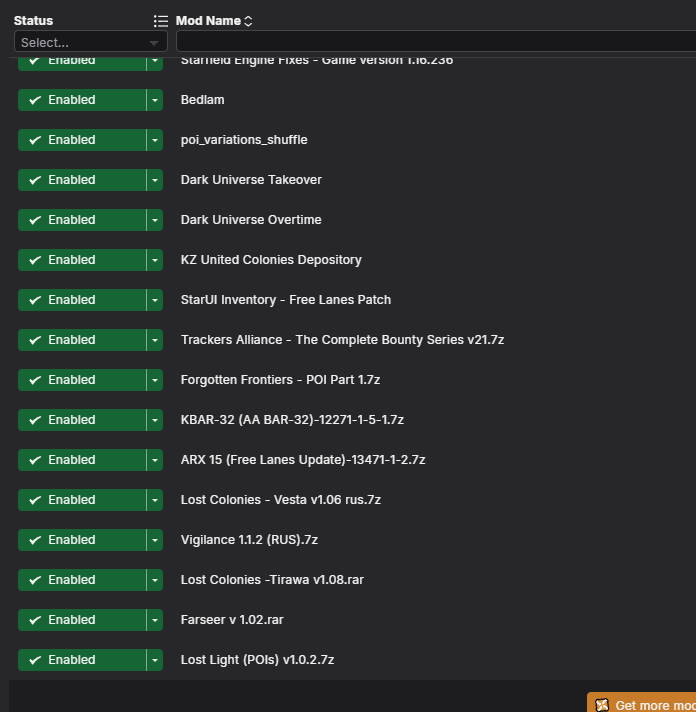Viewport: 696px width, 712px height.
Task: Sort by the Mod Name column header
Action: [208, 21]
